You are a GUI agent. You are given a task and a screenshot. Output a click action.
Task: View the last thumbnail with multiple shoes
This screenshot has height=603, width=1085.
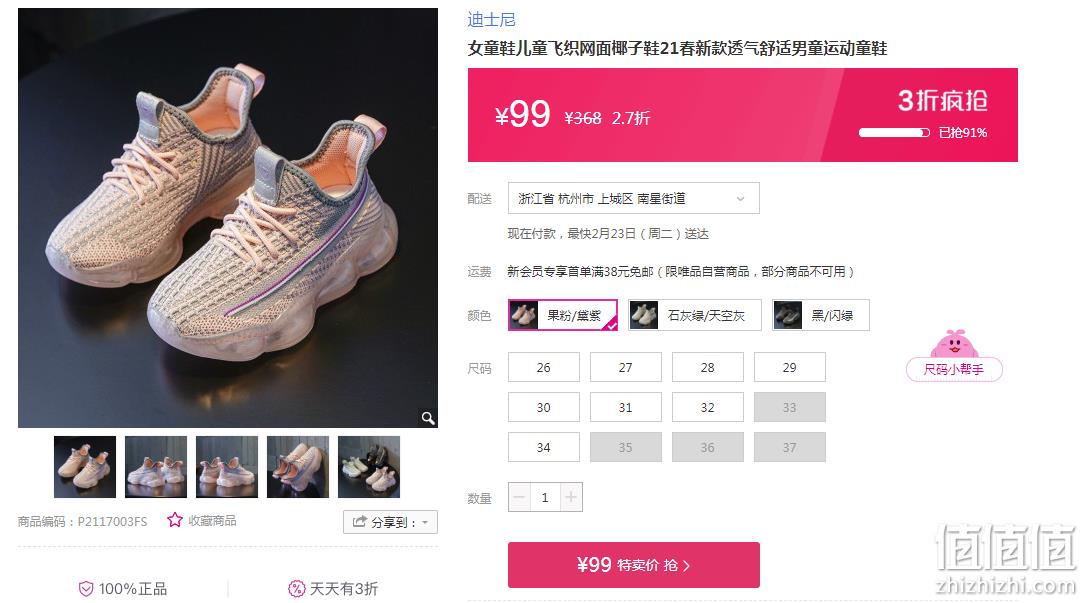pos(369,467)
